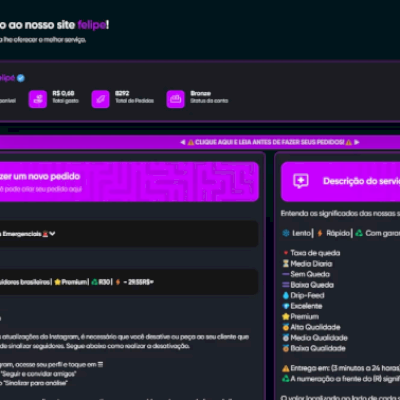The image size is (400, 400).
Task: Click the Baixa Qualidade legend text
Action: (318, 348)
